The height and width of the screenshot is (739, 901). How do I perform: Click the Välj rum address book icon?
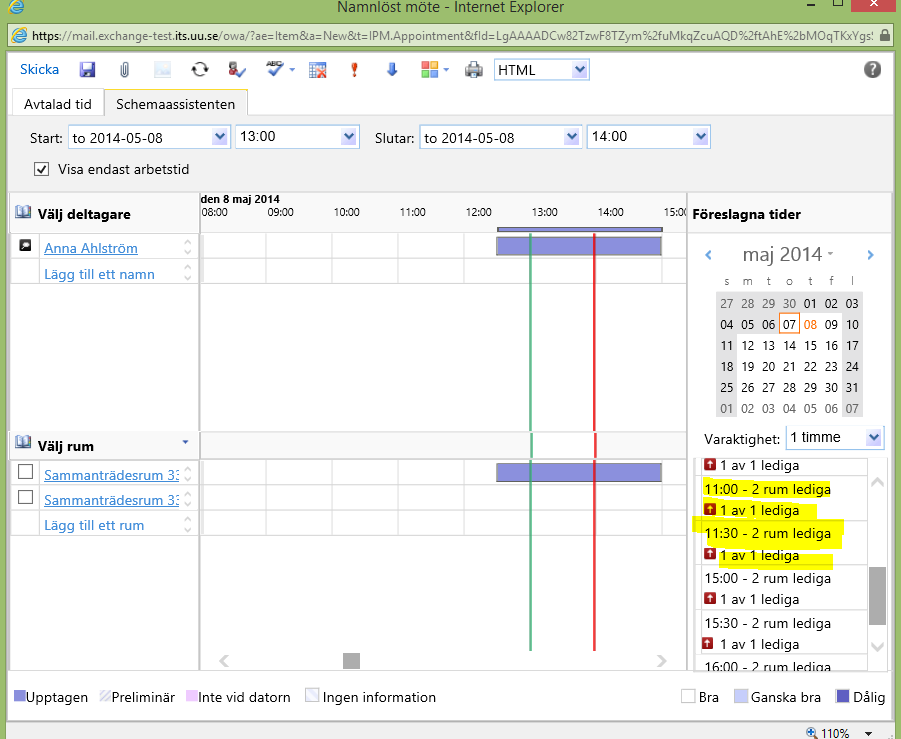tap(22, 443)
